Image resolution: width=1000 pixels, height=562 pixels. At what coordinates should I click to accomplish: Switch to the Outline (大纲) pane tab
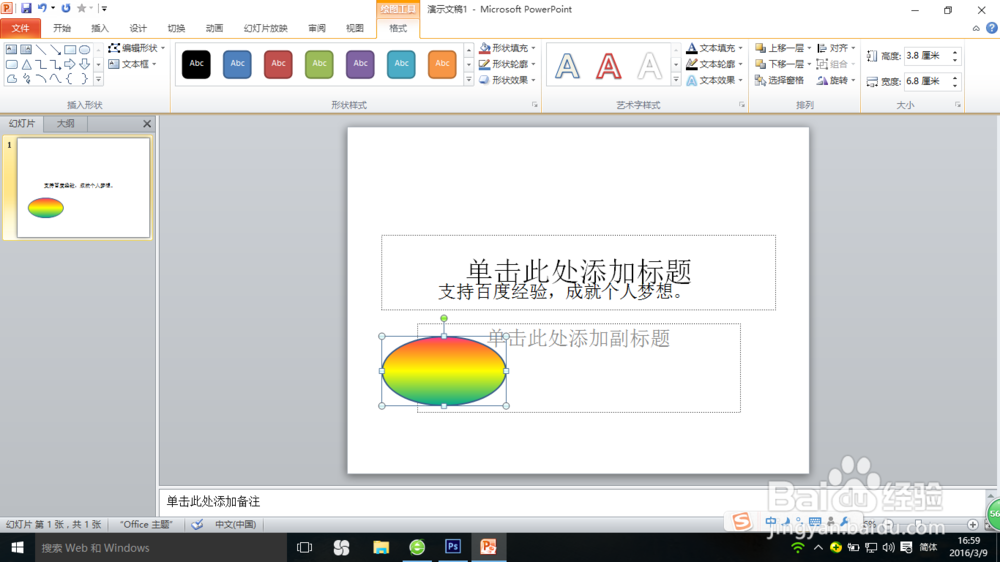66,124
